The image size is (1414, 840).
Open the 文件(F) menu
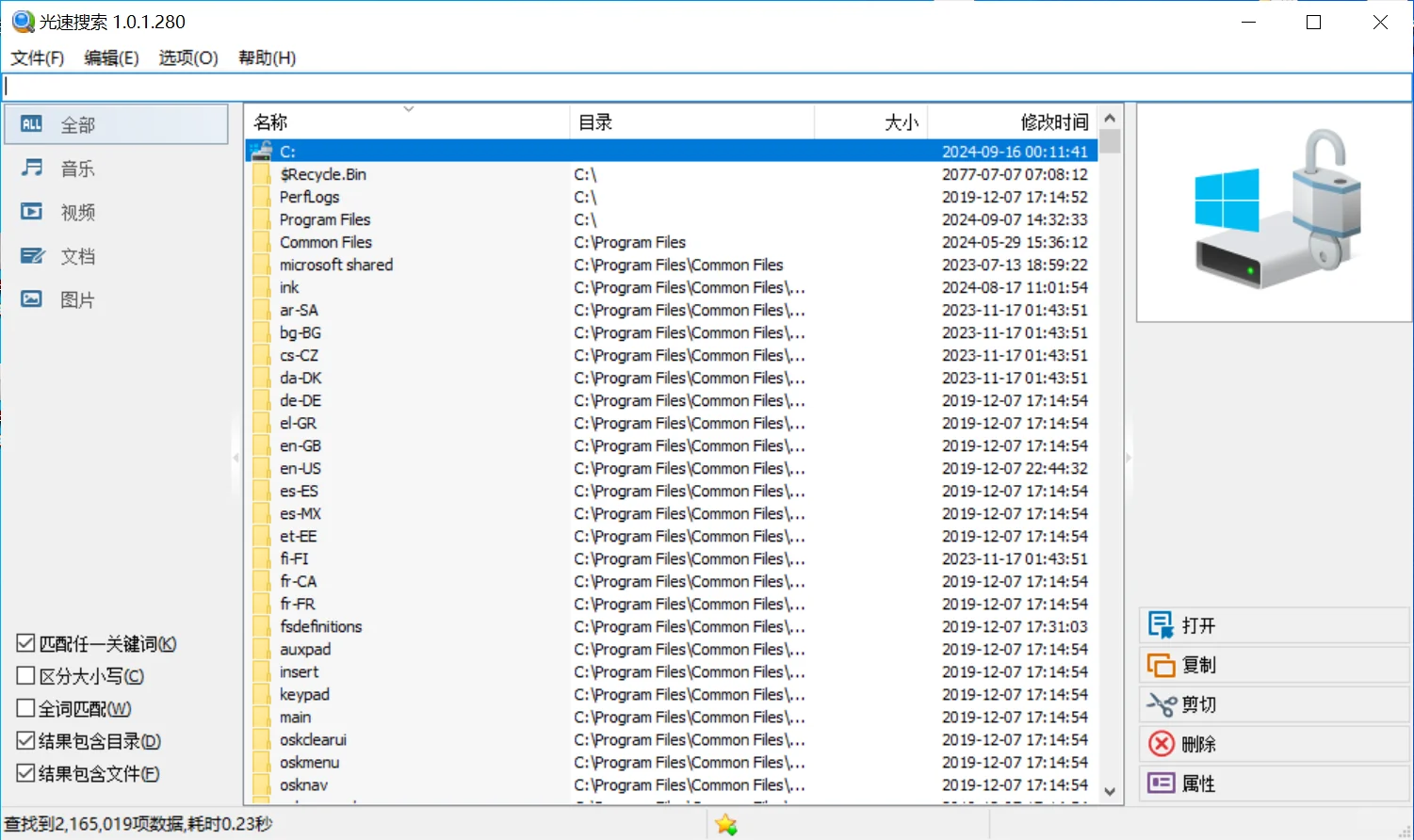(x=38, y=58)
